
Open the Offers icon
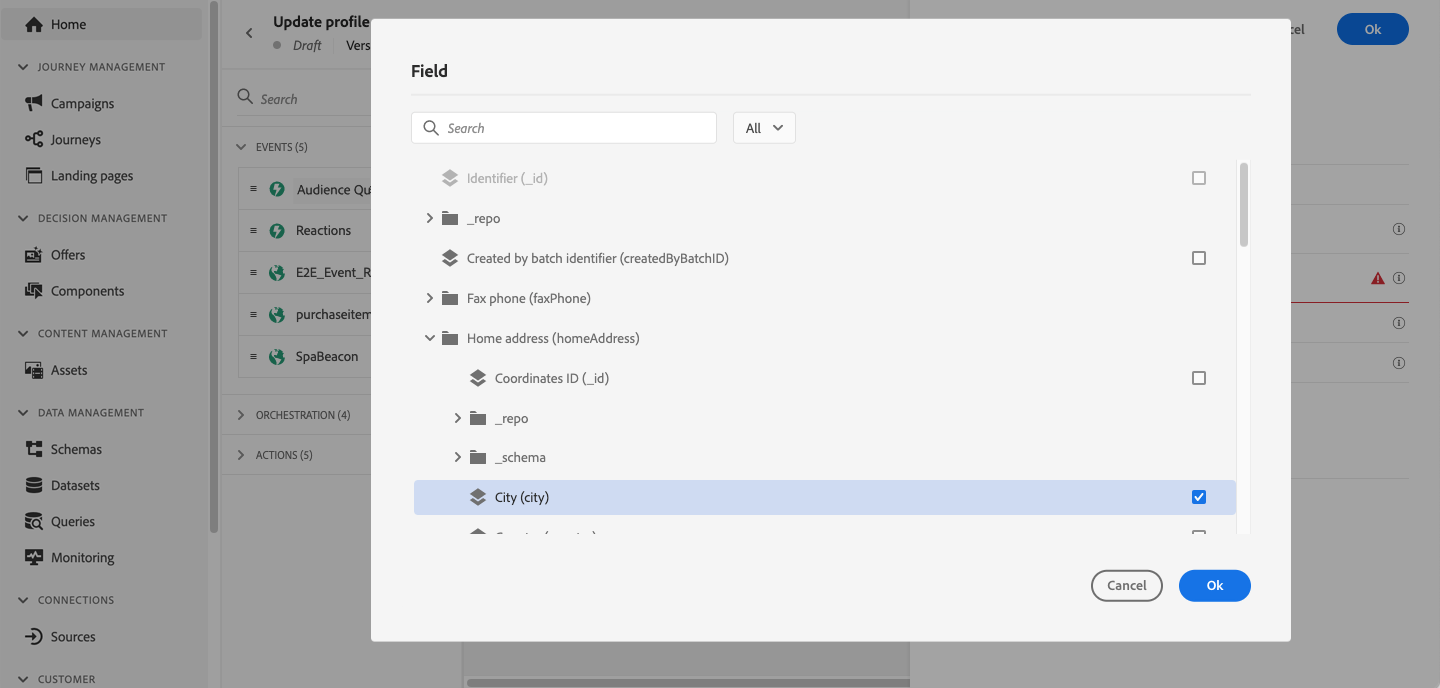click(34, 254)
